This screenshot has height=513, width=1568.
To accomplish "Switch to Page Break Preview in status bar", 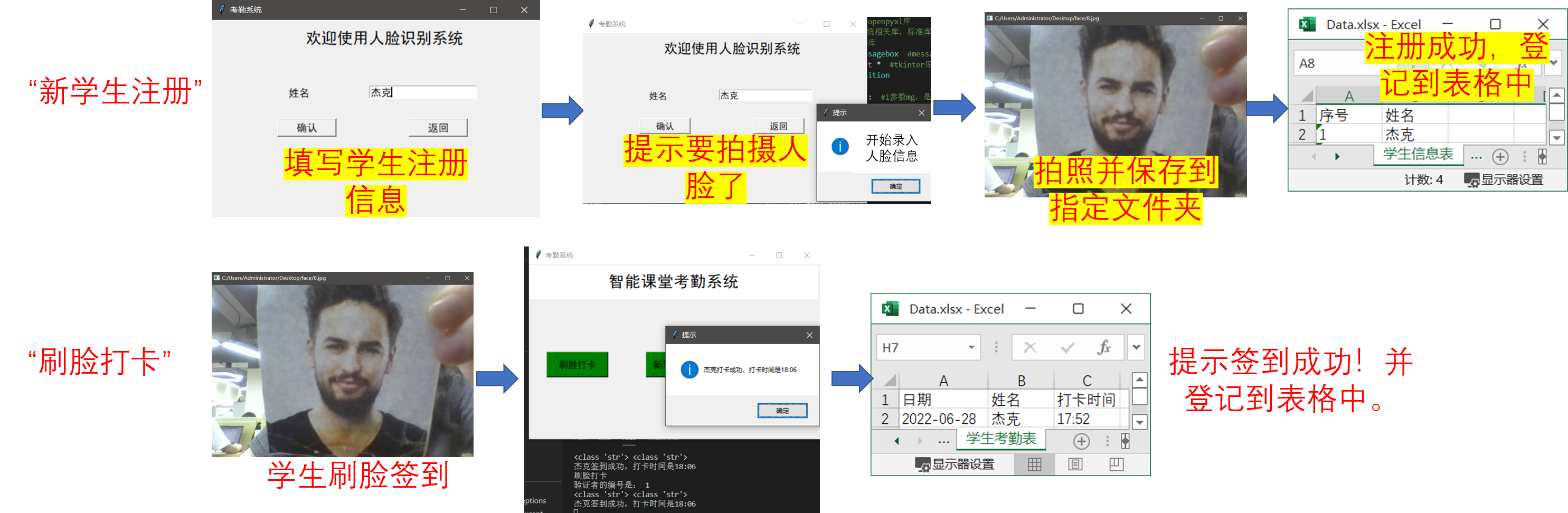I will click(x=1117, y=464).
